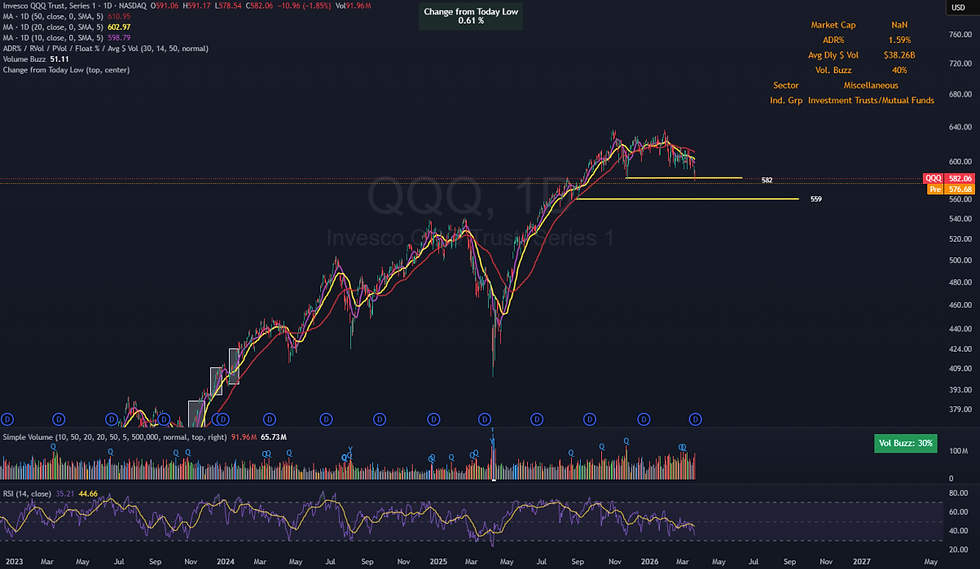Click the RSI average value 44.66

point(88,493)
